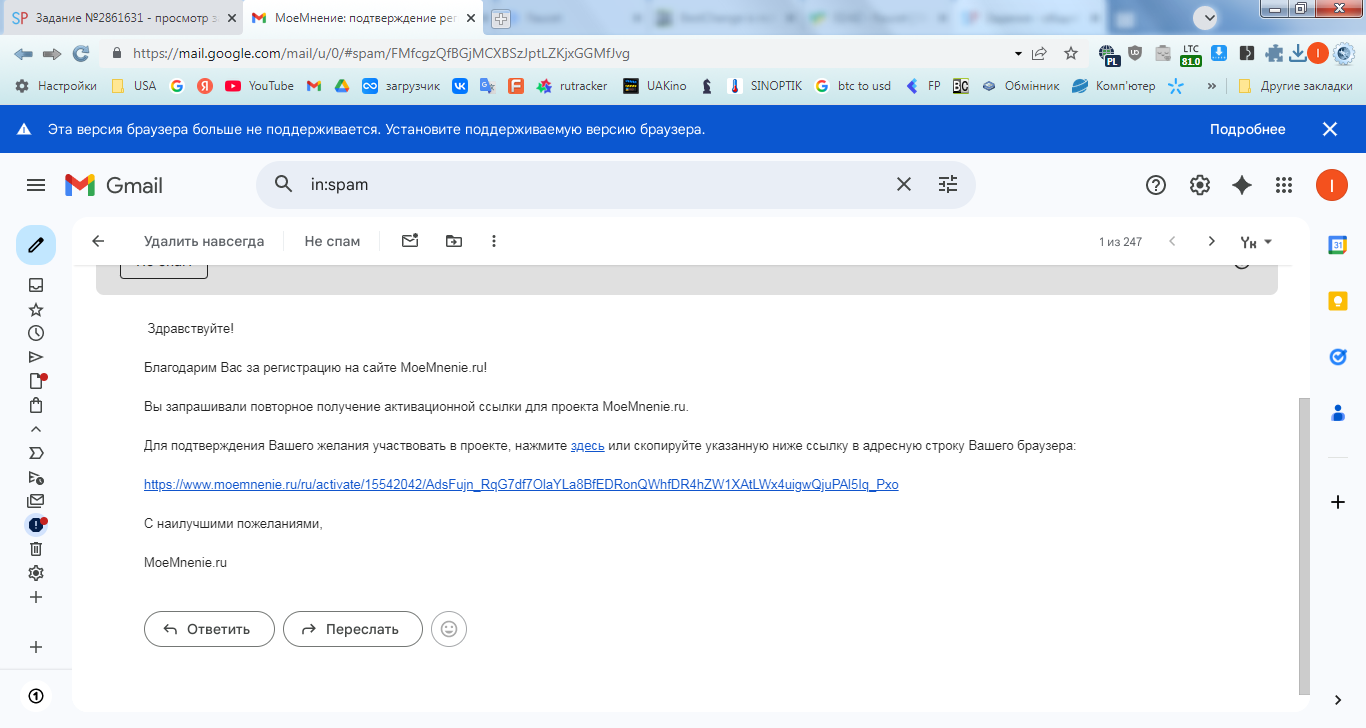Create a new label with plus icon
The height and width of the screenshot is (728, 1366).
[36, 597]
